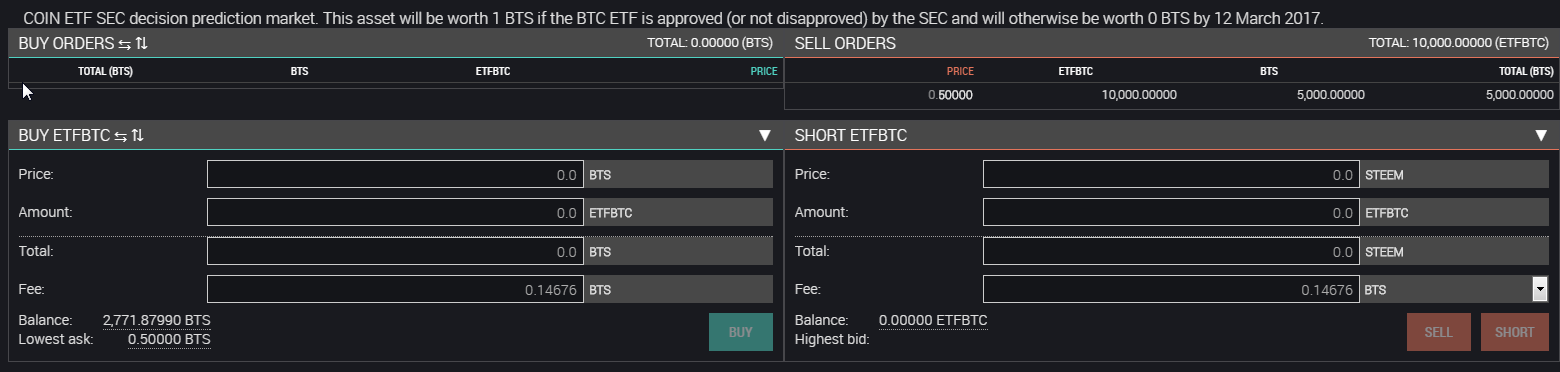Click the sell orders PRICE column header
The image size is (1560, 372).
(960, 72)
